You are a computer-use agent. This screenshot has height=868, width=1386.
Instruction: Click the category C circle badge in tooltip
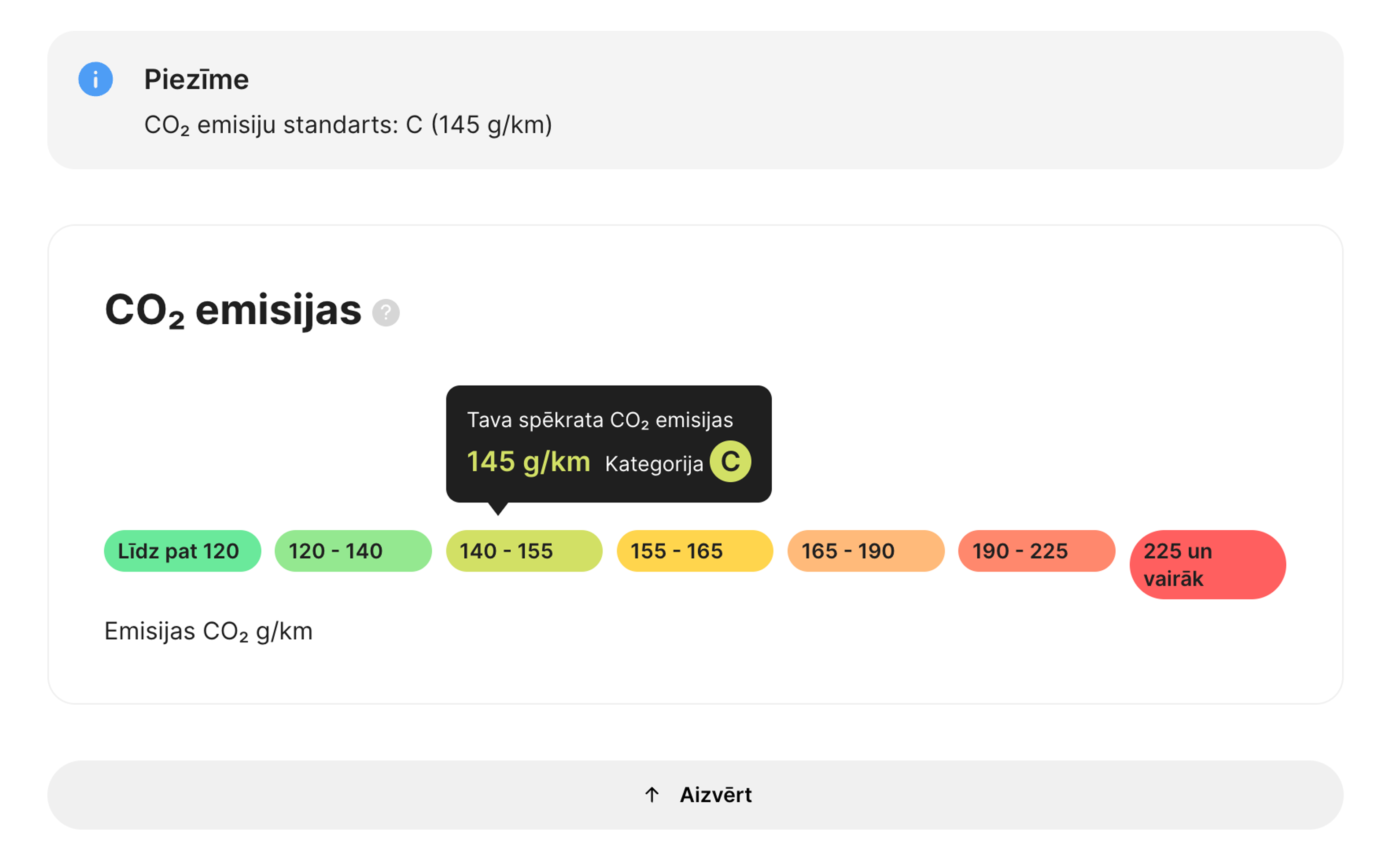pyautogui.click(x=730, y=461)
